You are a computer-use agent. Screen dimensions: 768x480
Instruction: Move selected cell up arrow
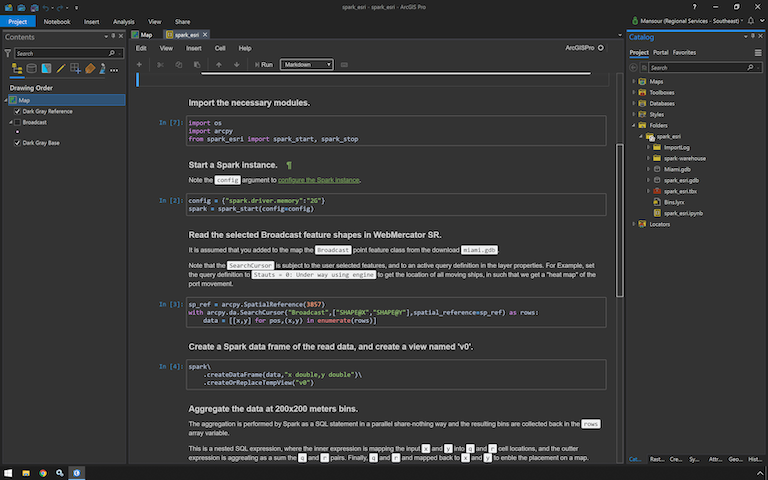219,64
